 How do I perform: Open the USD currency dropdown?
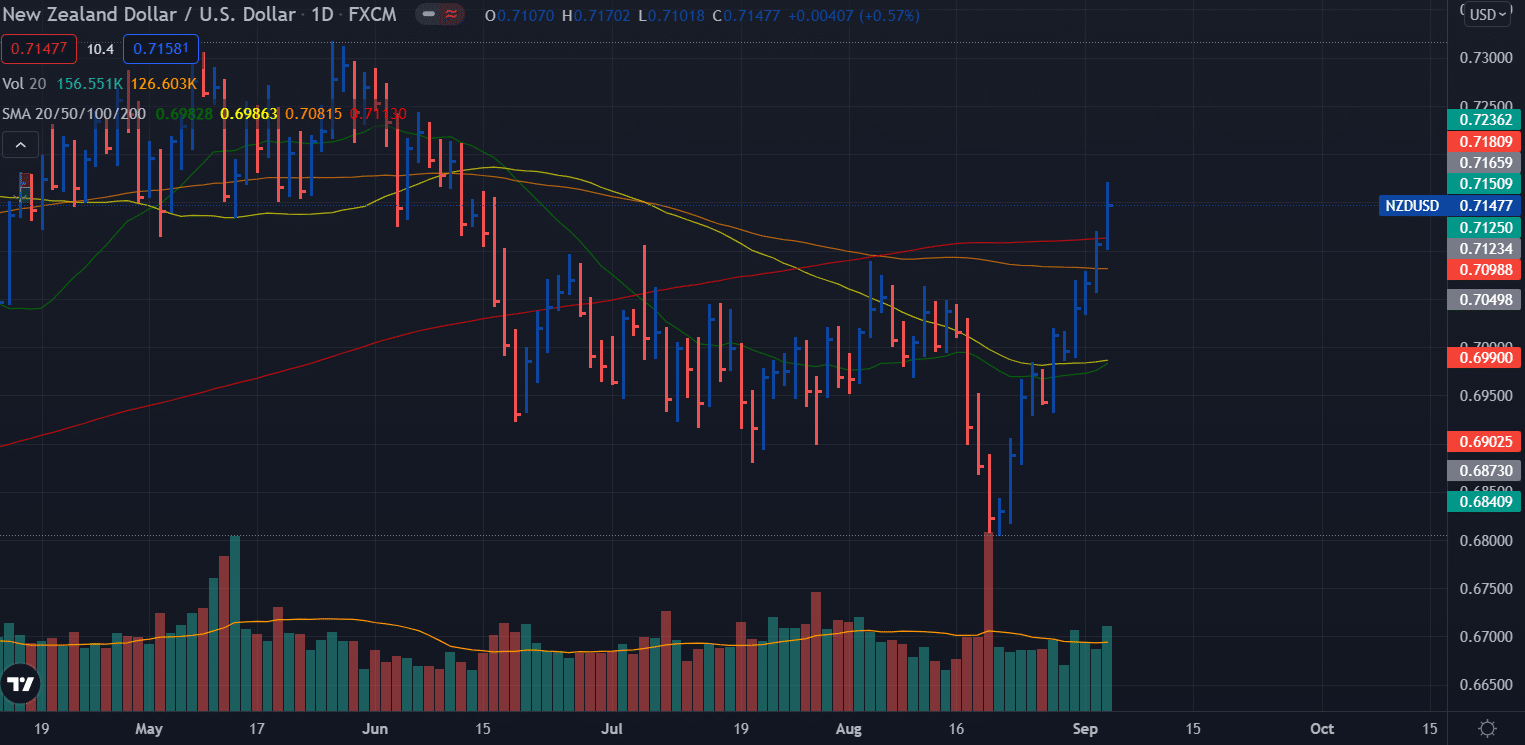(x=1487, y=14)
